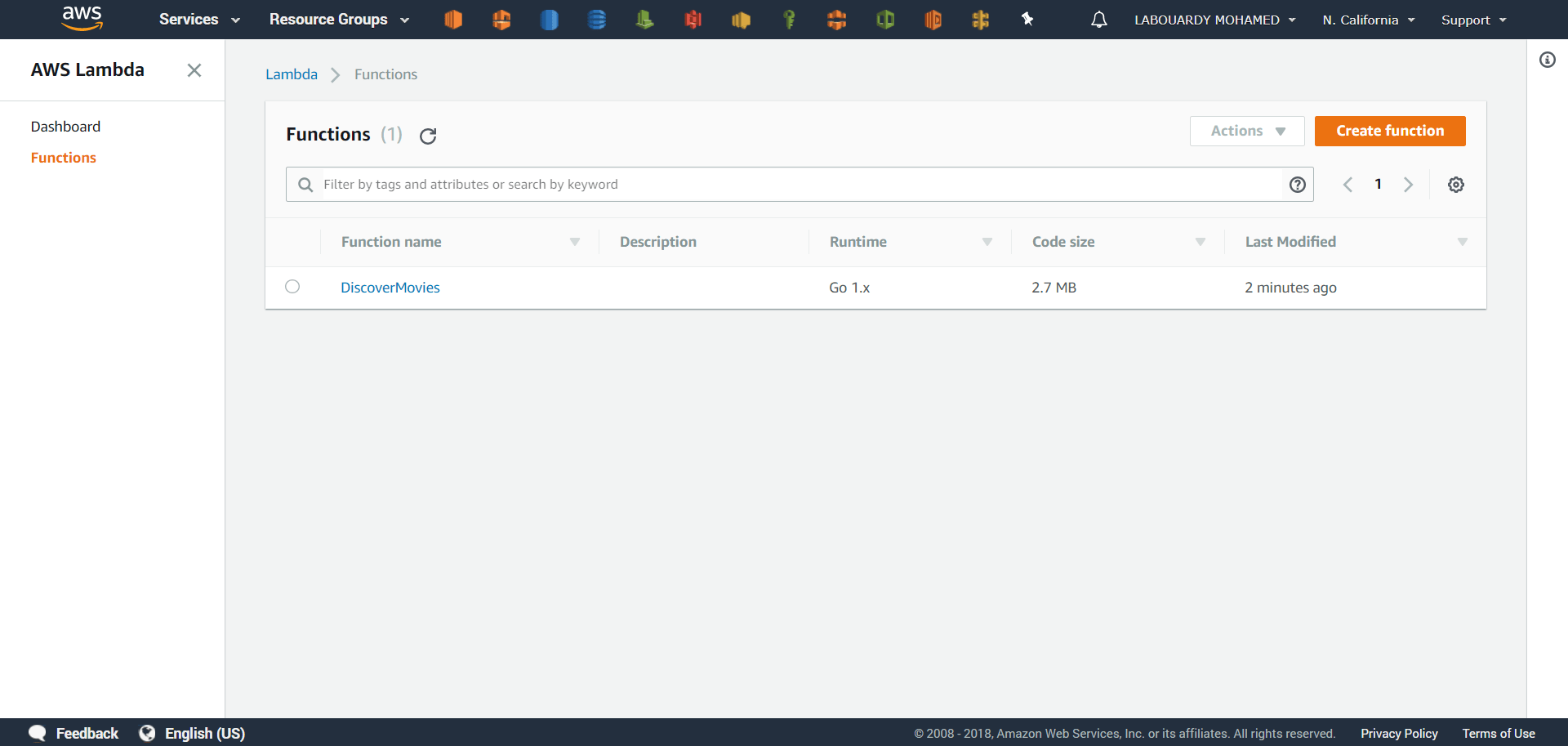This screenshot has width=1568, height=746.
Task: Click the Functions breadcrumb text
Action: click(385, 74)
